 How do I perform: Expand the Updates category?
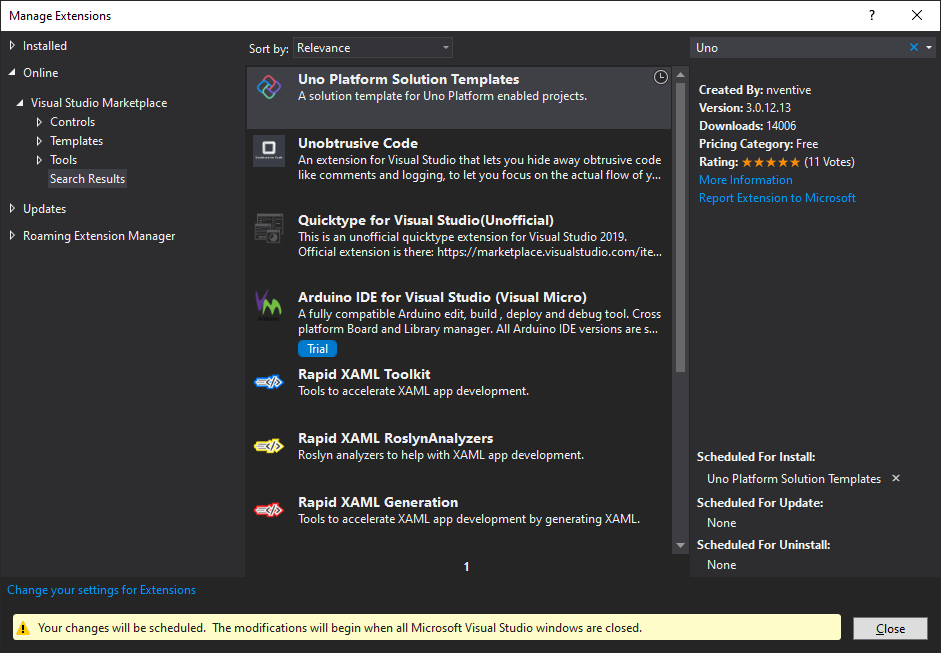click(12, 208)
